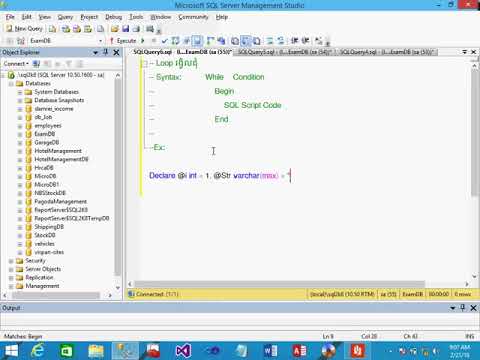Viewport: 480px width, 360px height.
Task: Open the Query menu
Action: (x=65, y=17)
